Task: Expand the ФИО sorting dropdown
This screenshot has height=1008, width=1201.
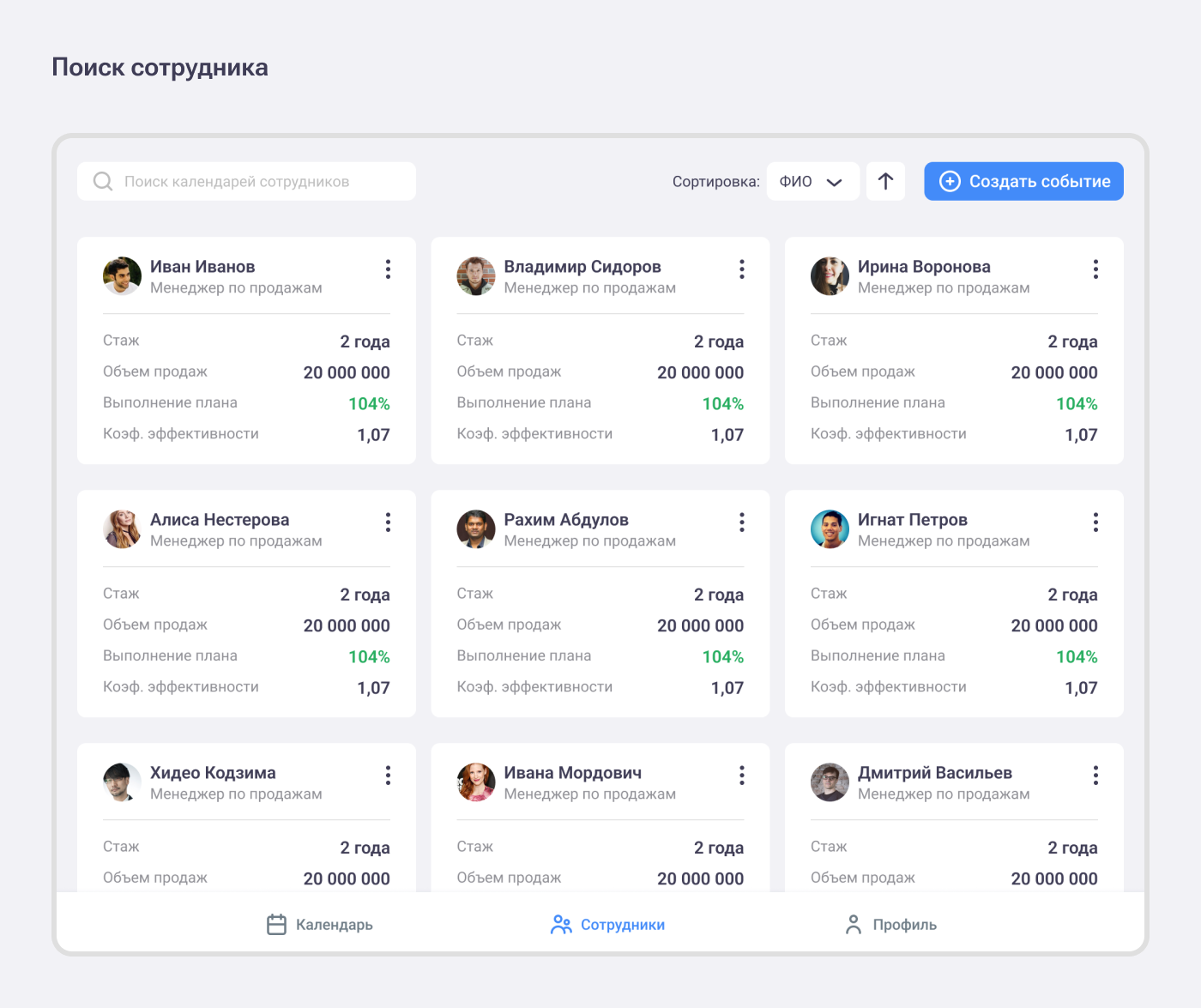Action: coord(812,181)
